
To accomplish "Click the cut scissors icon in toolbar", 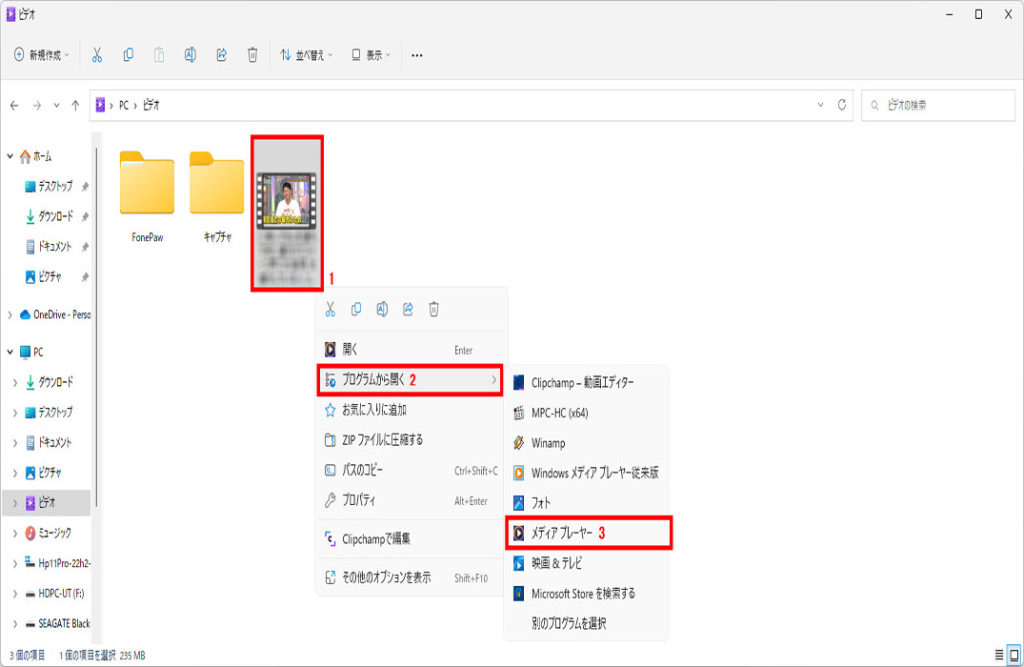I will (x=97, y=55).
